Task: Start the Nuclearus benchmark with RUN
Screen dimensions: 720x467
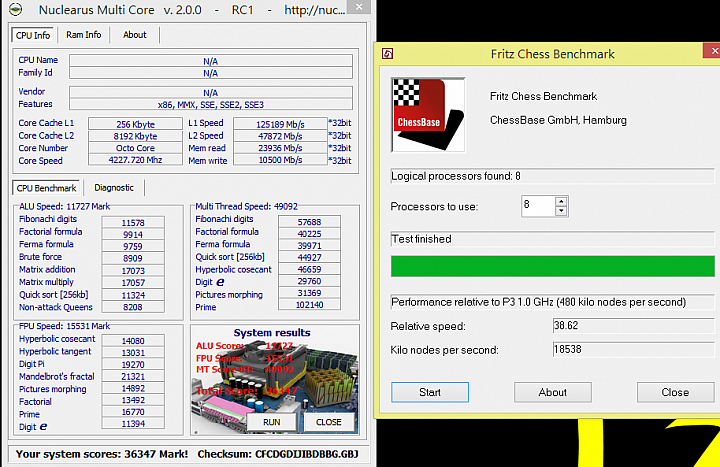Action: pyautogui.click(x=271, y=422)
